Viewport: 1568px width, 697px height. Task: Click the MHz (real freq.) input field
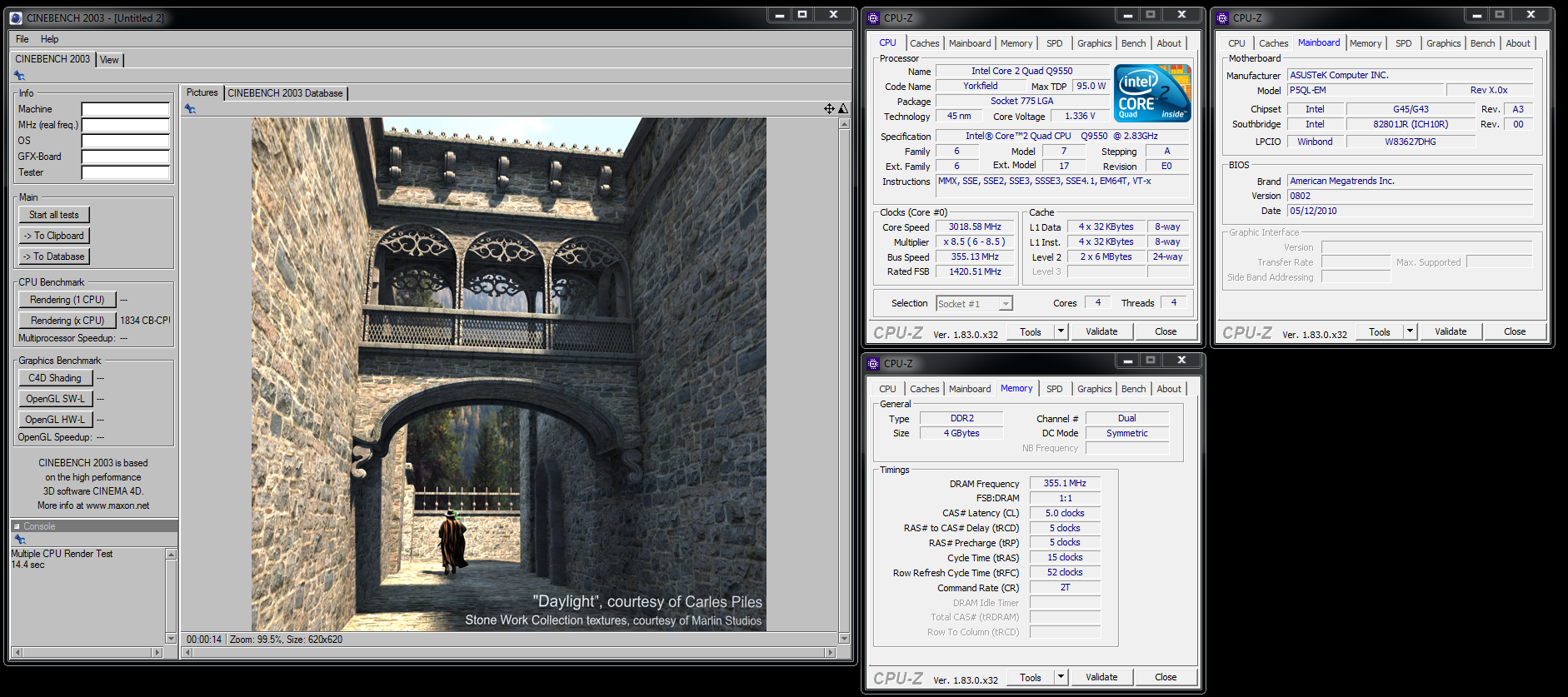(126, 125)
